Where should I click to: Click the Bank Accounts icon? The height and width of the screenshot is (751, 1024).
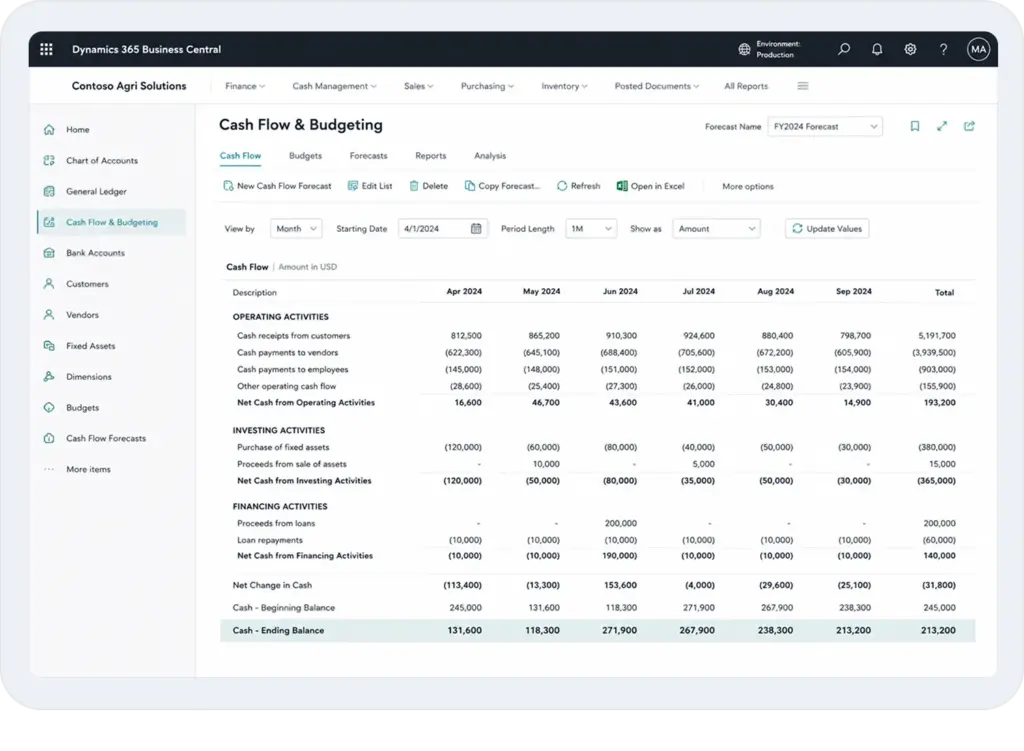point(49,253)
